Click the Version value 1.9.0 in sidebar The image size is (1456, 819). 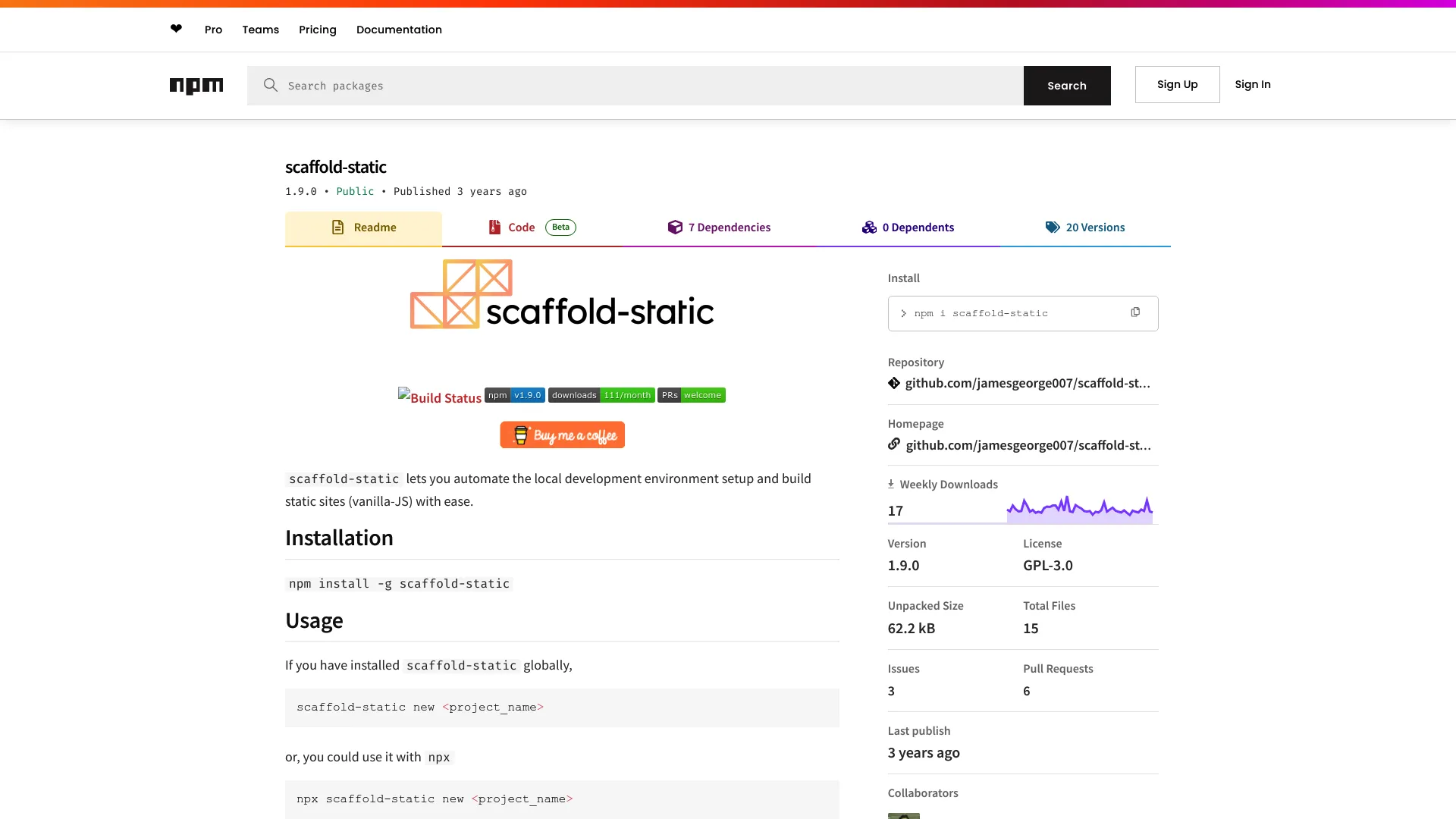point(903,565)
